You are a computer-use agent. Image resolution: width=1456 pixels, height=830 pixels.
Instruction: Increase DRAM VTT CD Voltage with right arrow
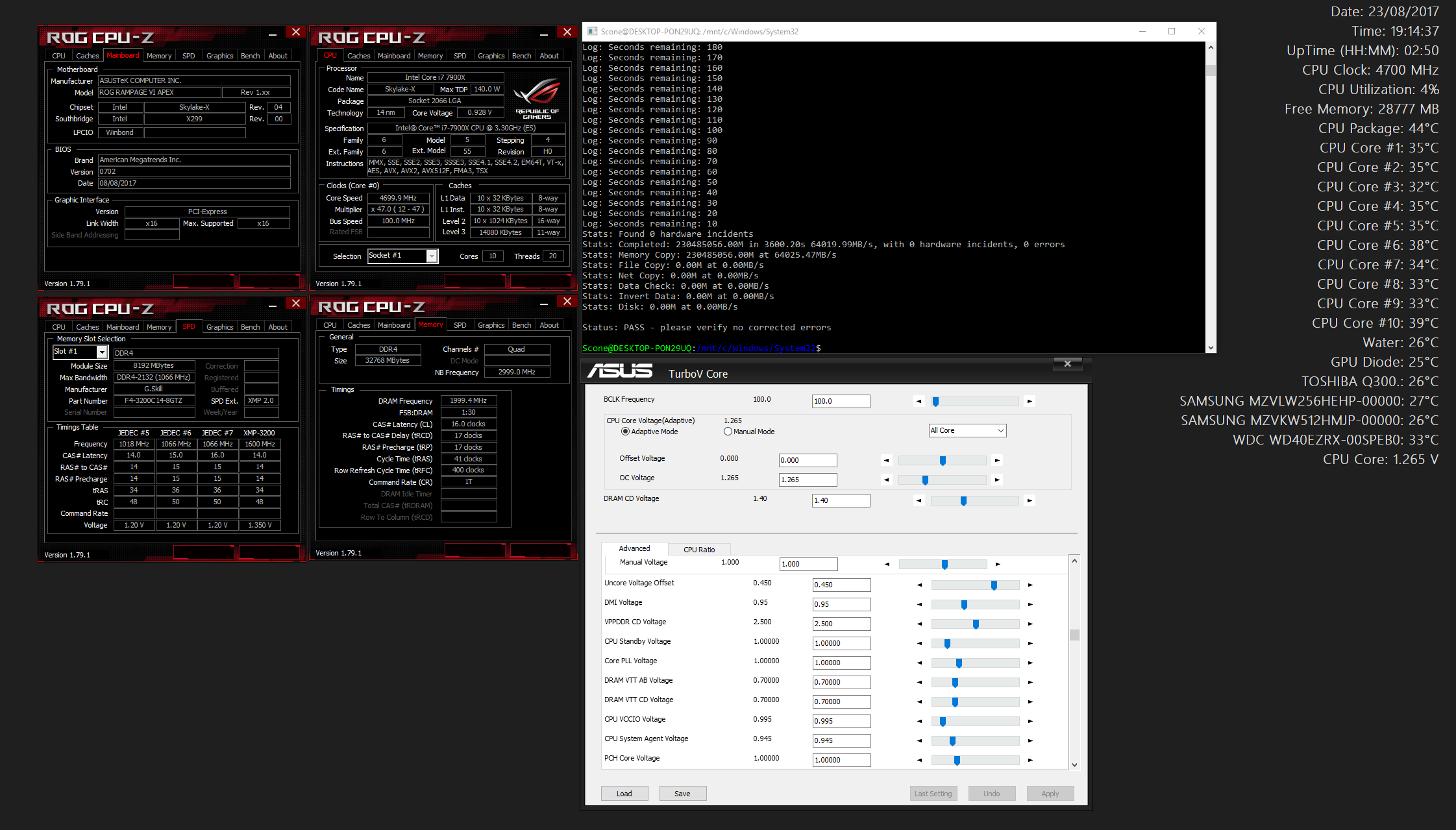[1030, 702]
